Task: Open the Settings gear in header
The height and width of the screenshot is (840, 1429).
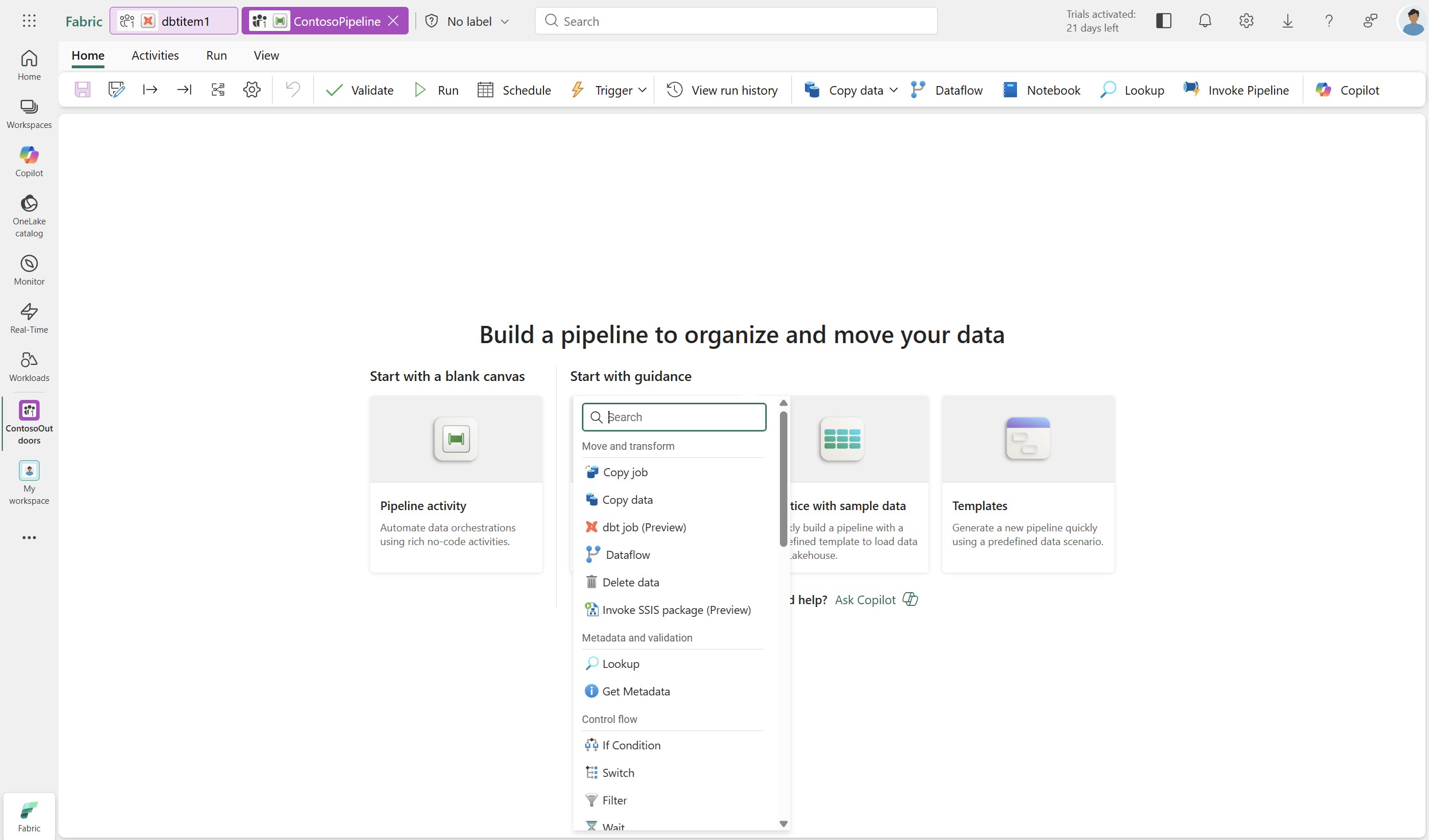Action: 1246,21
